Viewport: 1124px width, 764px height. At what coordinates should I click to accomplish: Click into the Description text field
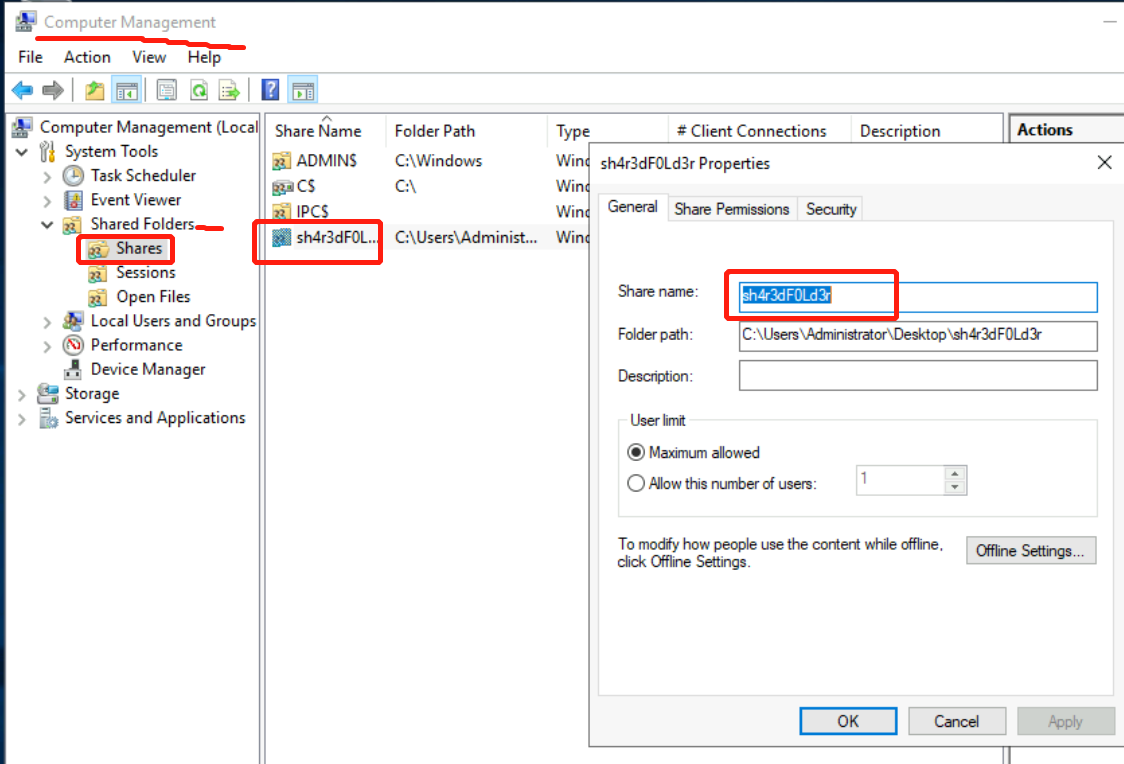(x=917, y=376)
